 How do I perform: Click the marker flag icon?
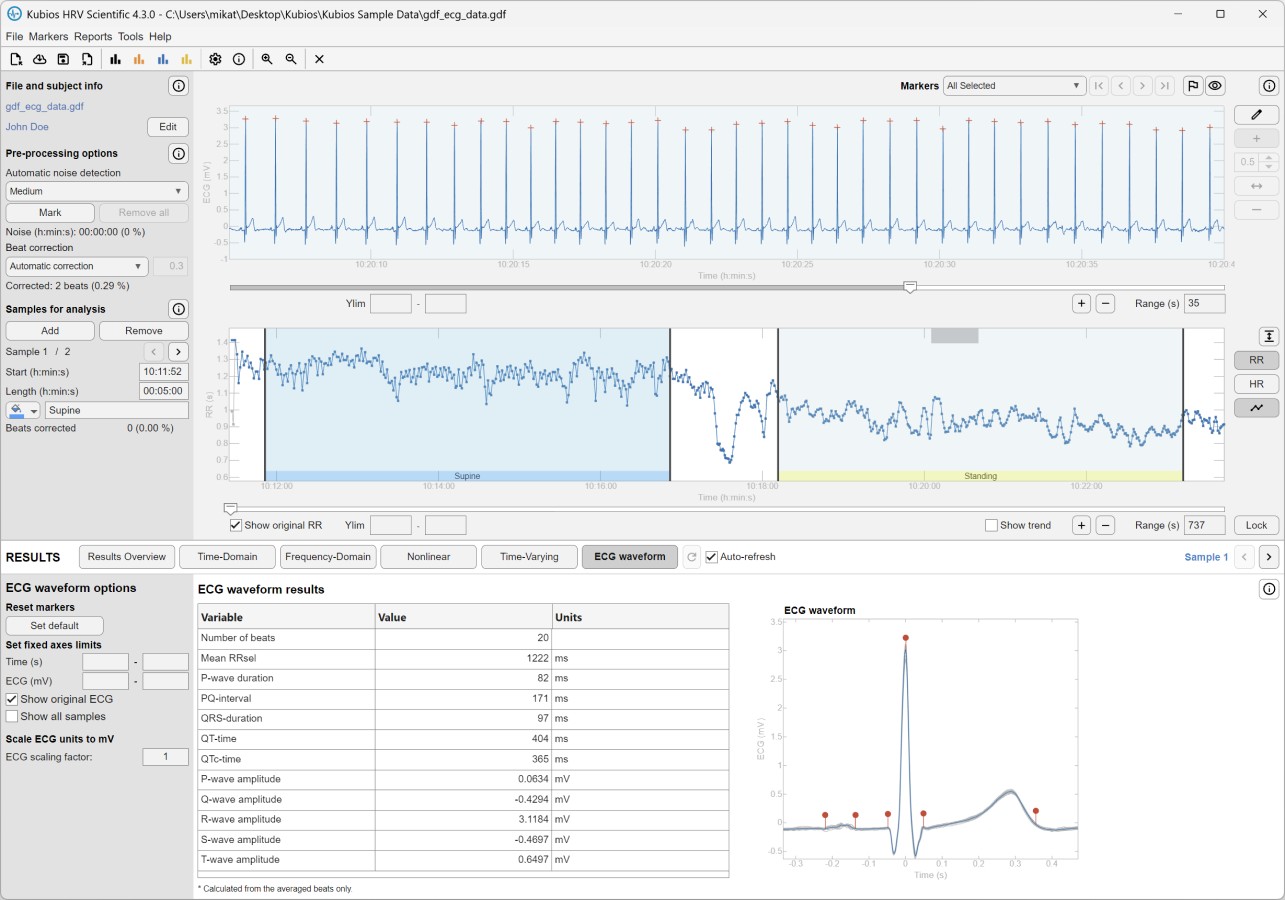(x=1192, y=86)
